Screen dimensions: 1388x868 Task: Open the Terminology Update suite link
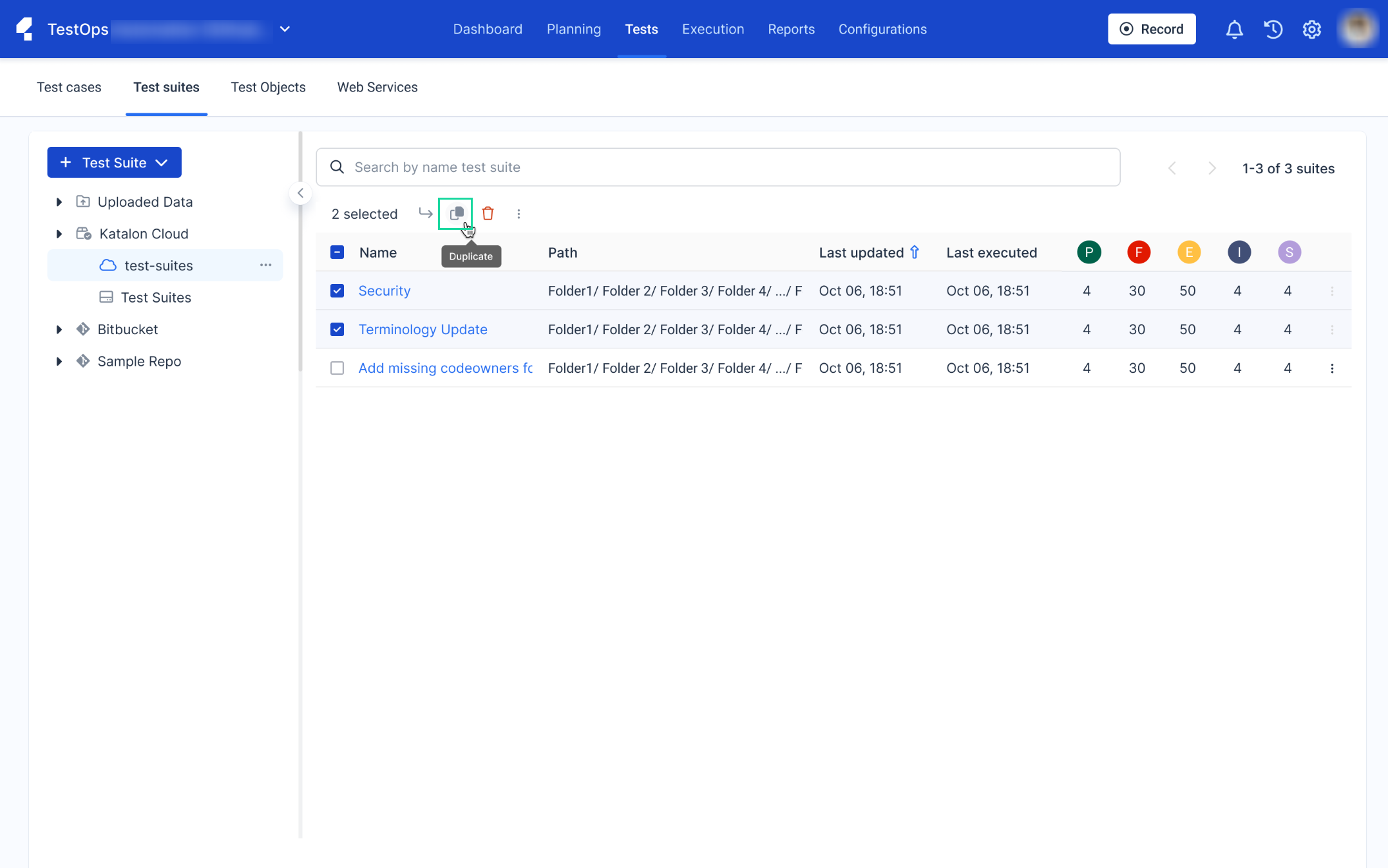[x=423, y=330]
